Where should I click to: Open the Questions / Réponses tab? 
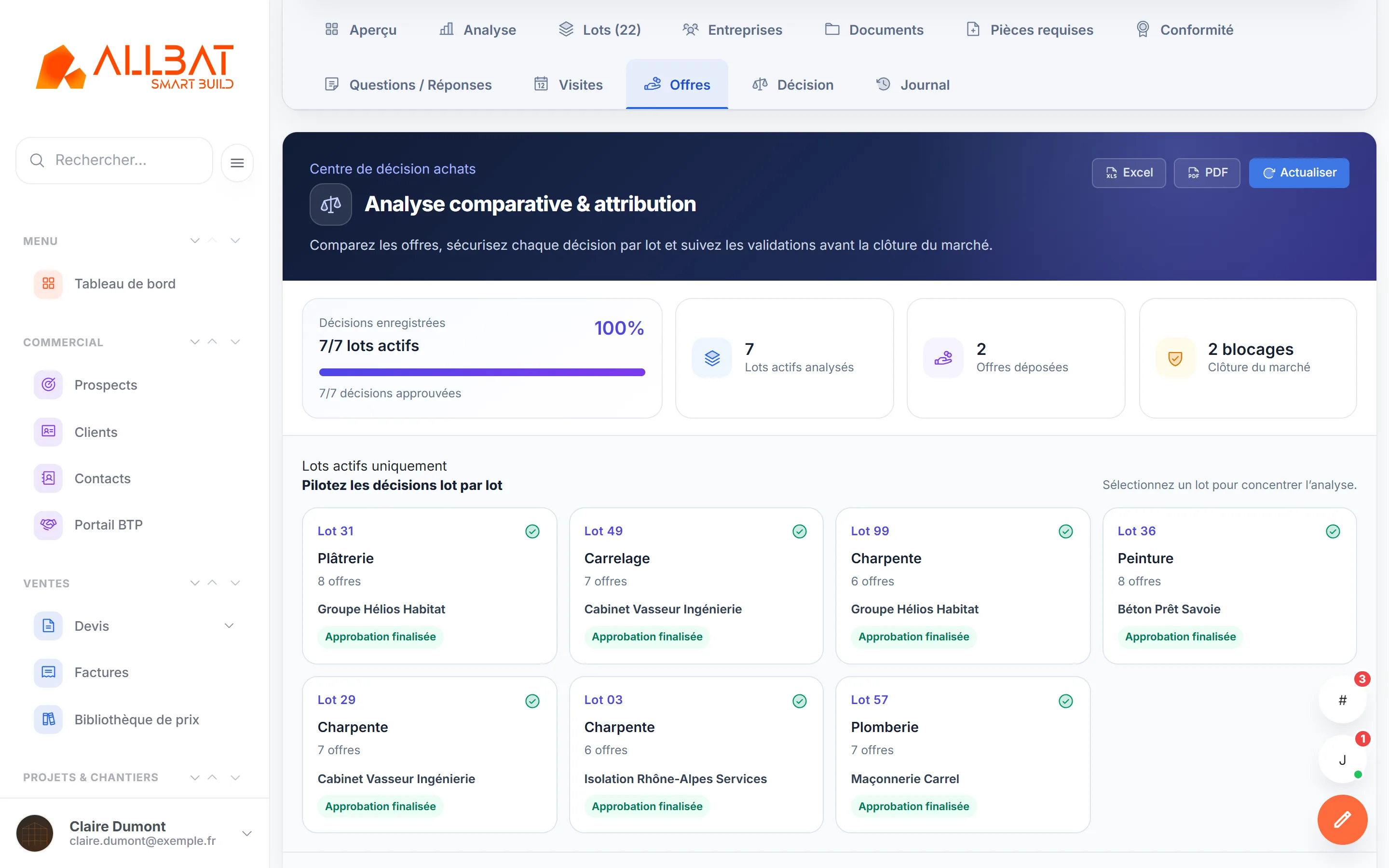click(x=408, y=85)
